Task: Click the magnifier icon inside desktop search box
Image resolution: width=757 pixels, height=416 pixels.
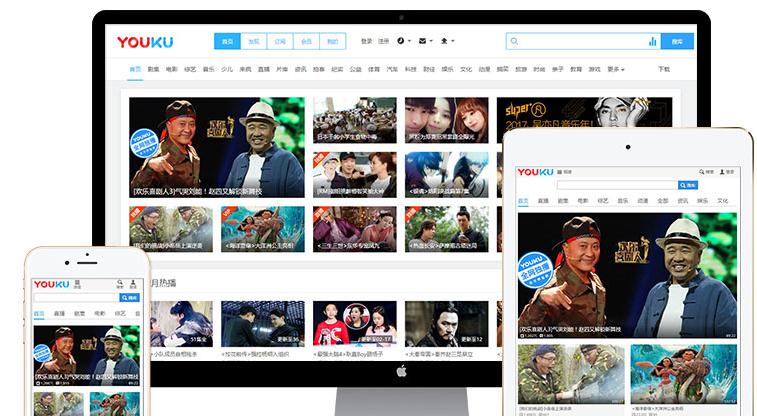Action: [x=514, y=42]
